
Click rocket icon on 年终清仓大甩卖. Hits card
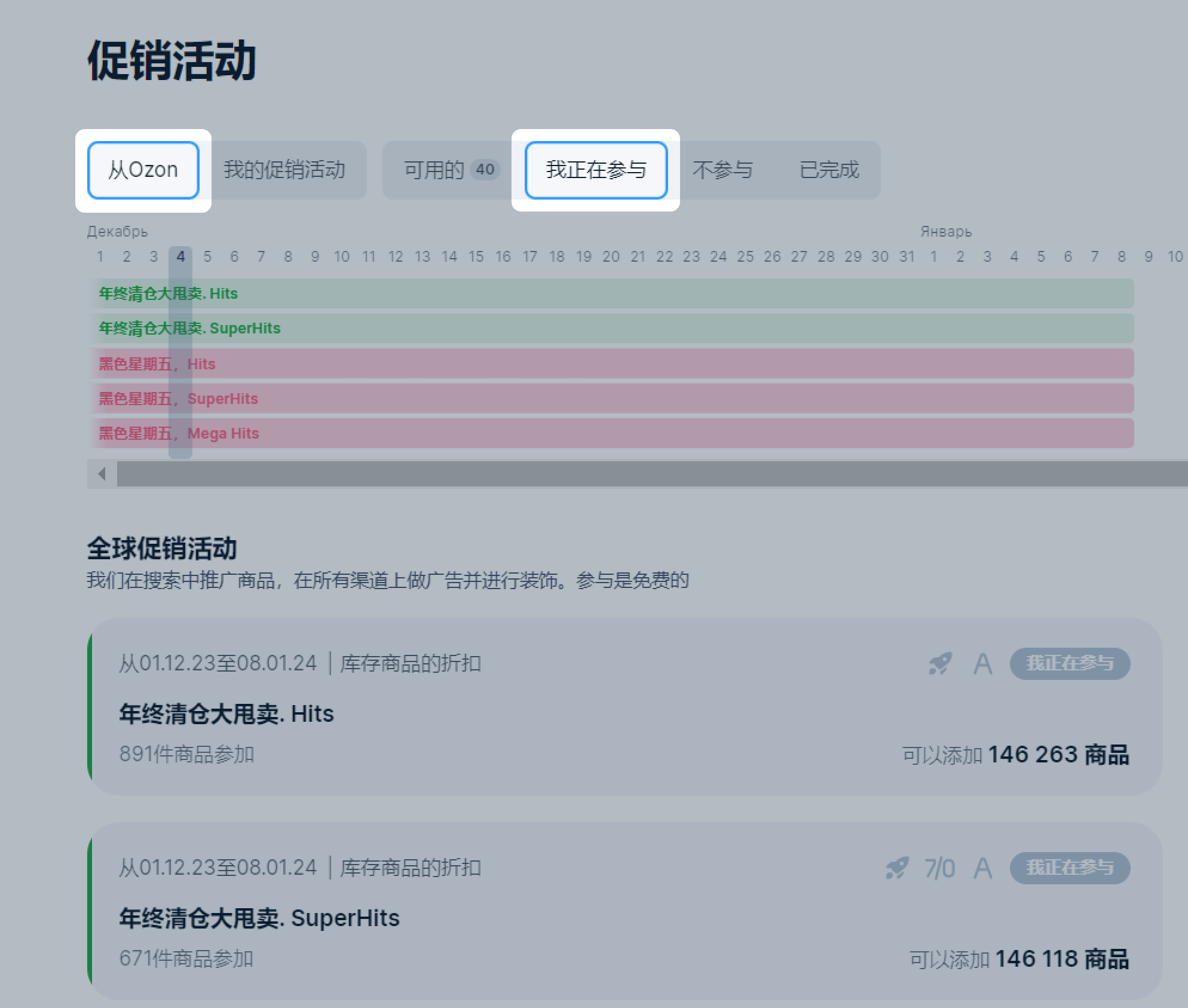940,664
